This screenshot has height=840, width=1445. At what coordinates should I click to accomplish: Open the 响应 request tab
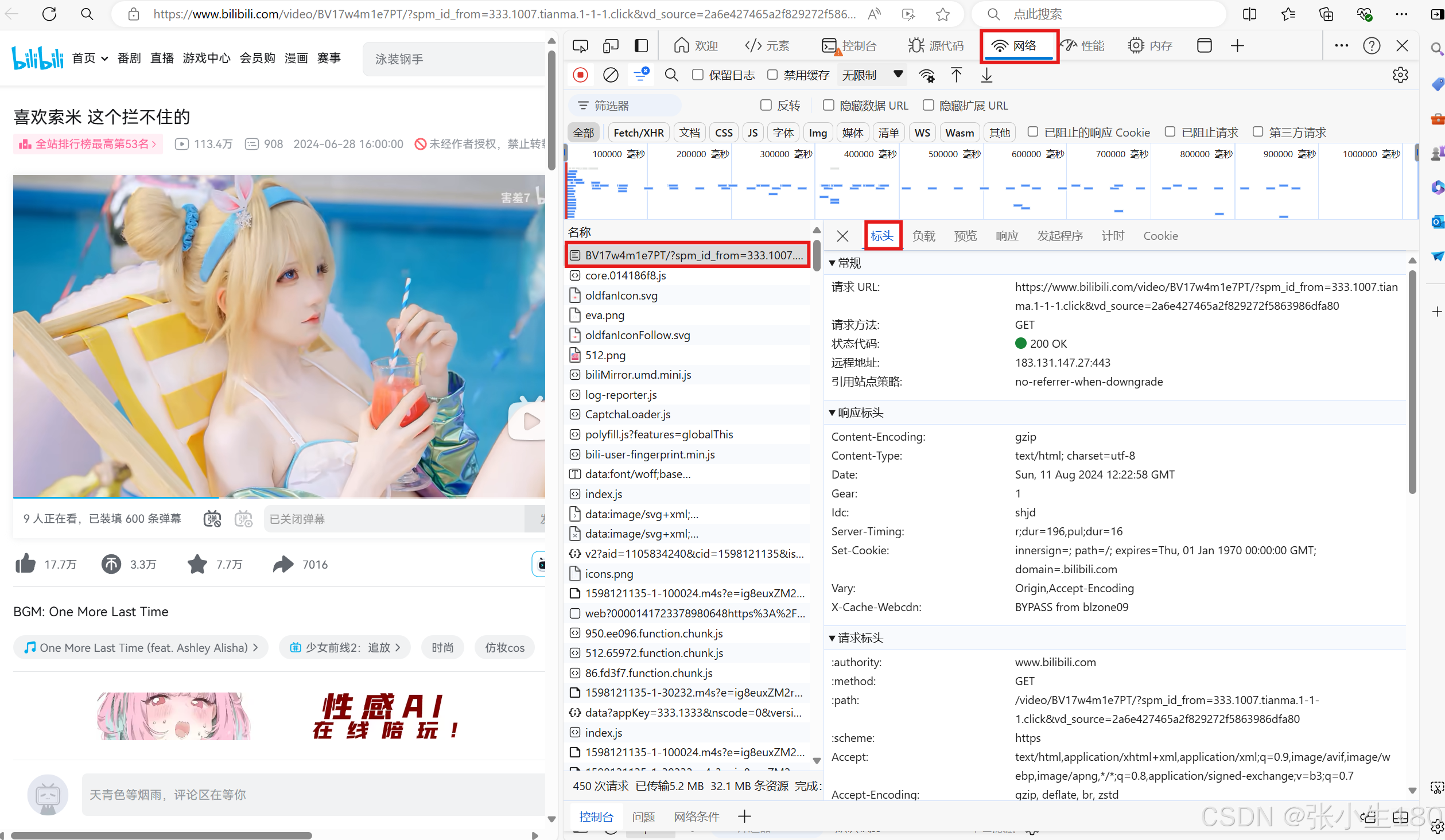point(1007,236)
